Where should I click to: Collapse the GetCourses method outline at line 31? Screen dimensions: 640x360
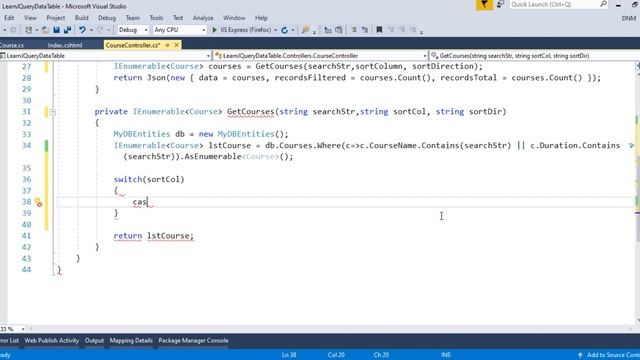click(52, 112)
